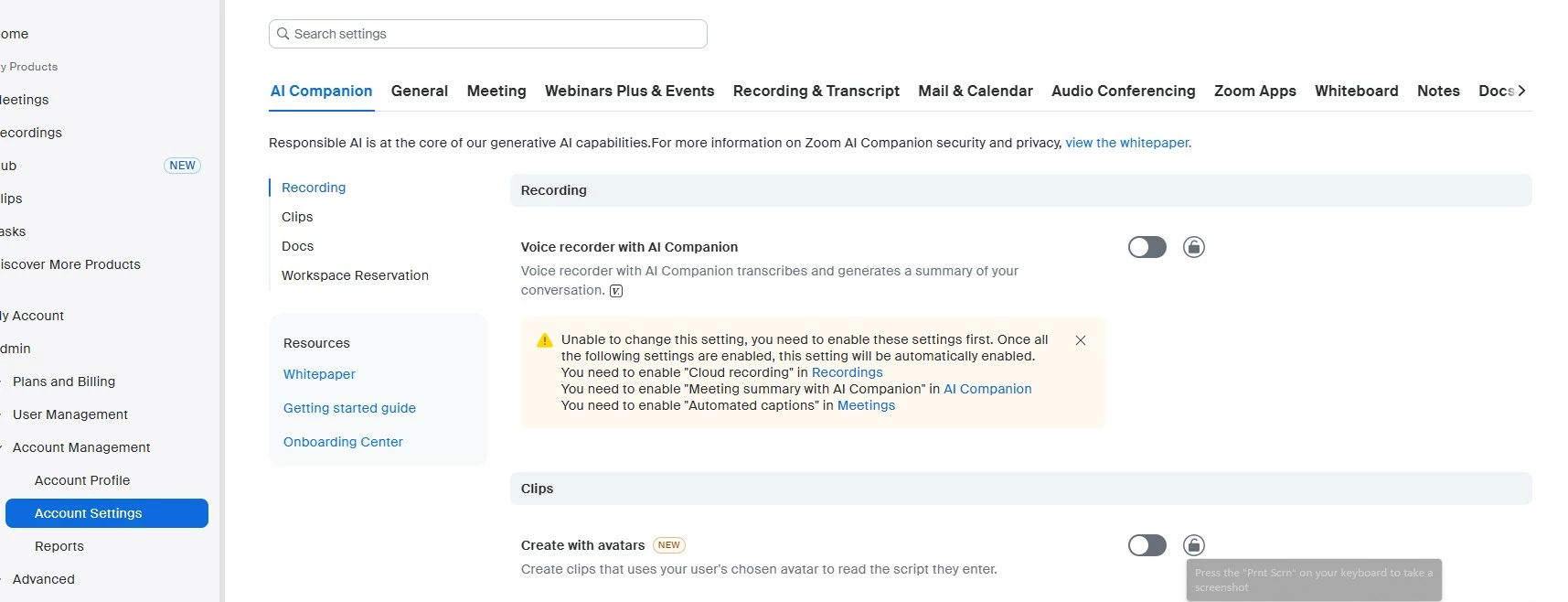Dismiss the warning banner with the X icon

(x=1081, y=340)
